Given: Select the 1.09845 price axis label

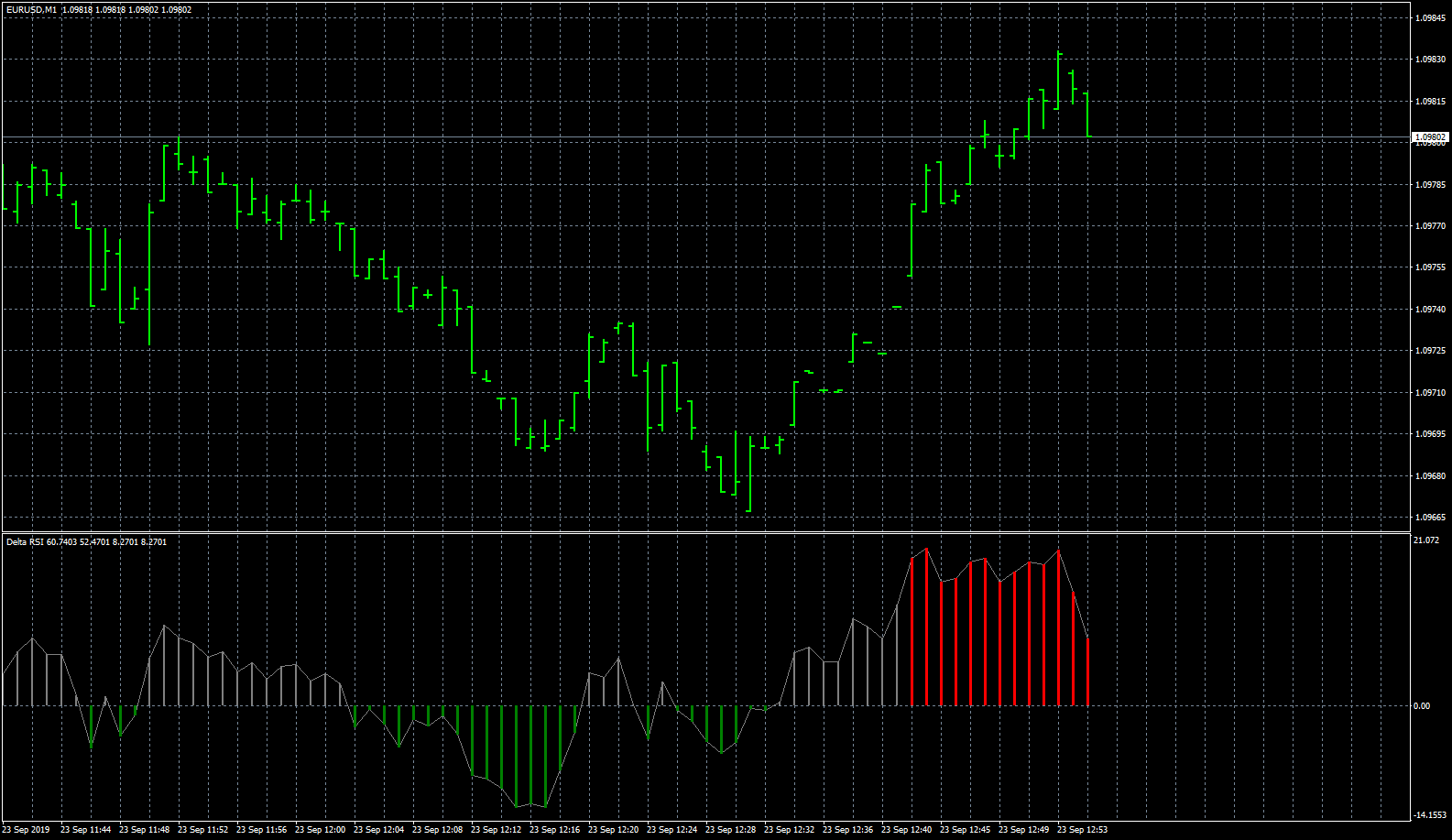Looking at the screenshot, I should 1431,17.
